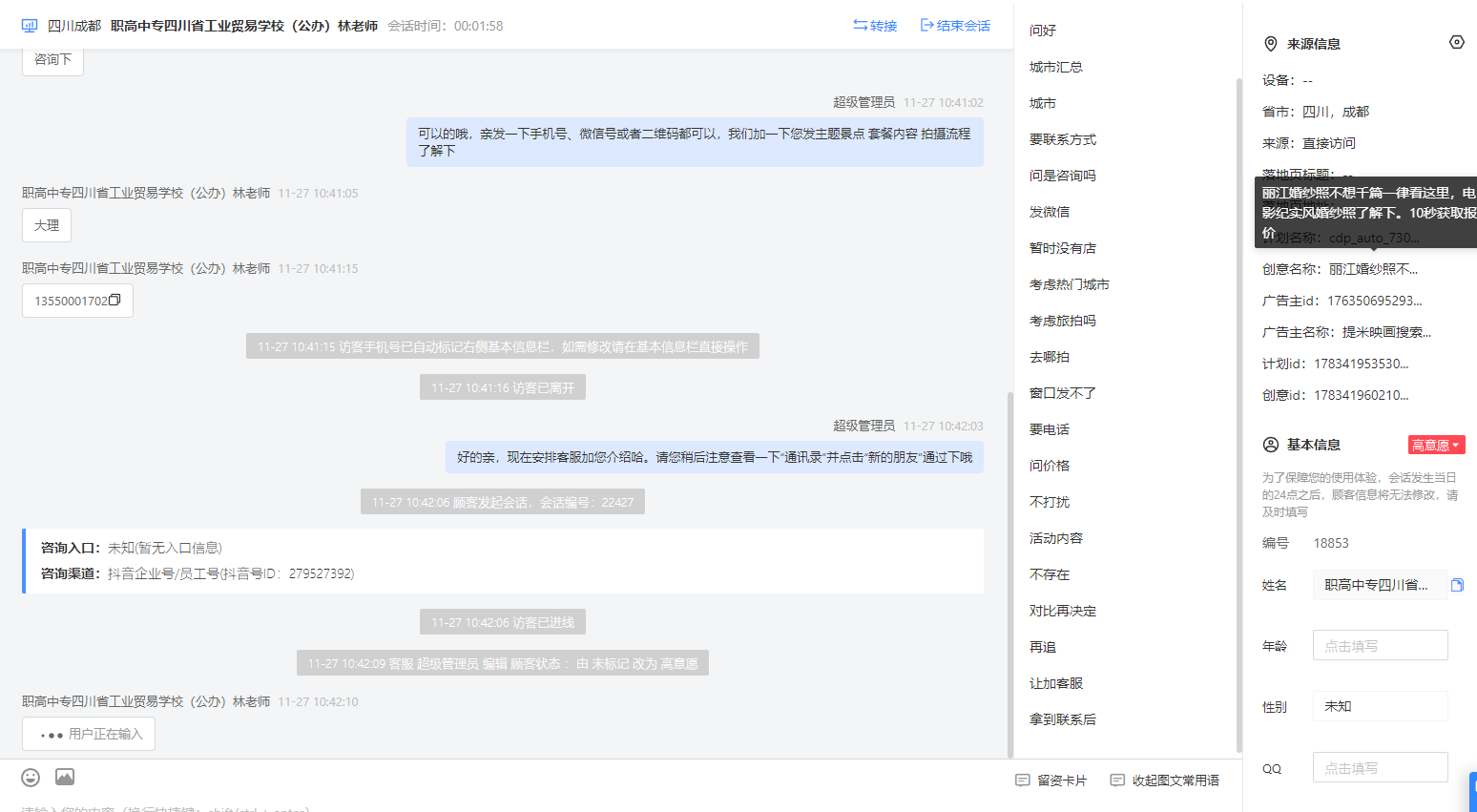Screen dimensions: 1477x812
Task: Select quick reply 让加客服
Action: click(1056, 683)
